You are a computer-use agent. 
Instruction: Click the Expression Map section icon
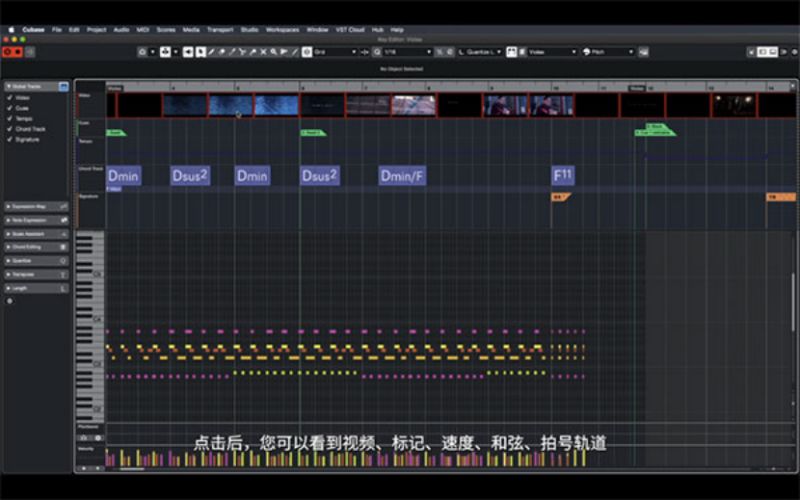click(64, 205)
